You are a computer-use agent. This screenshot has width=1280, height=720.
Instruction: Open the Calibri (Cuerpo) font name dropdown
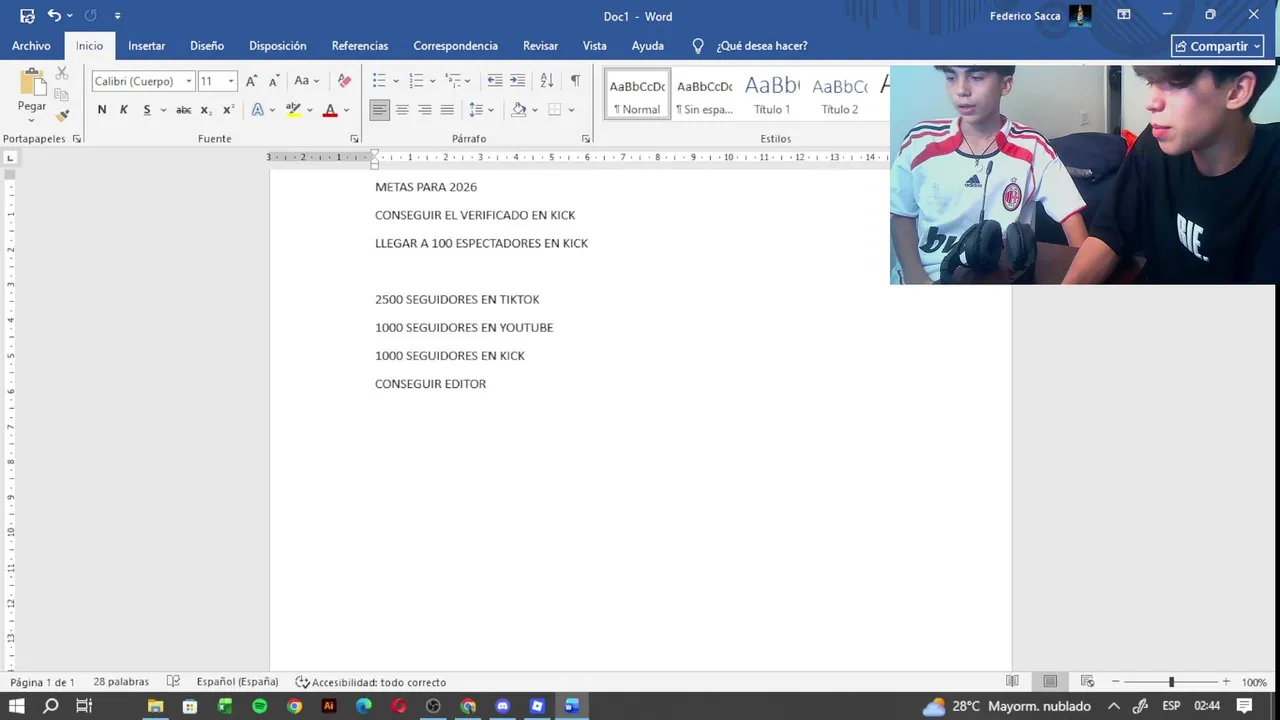(x=188, y=81)
